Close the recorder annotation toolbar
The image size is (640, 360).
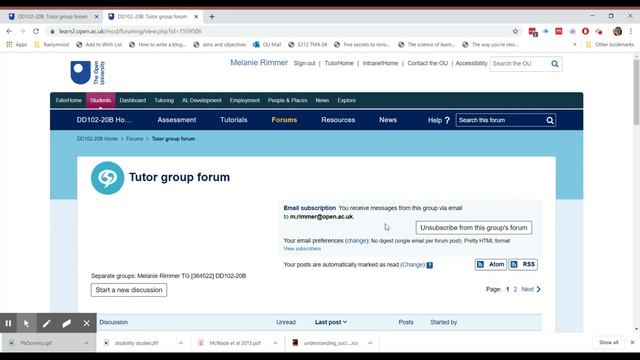pos(87,323)
